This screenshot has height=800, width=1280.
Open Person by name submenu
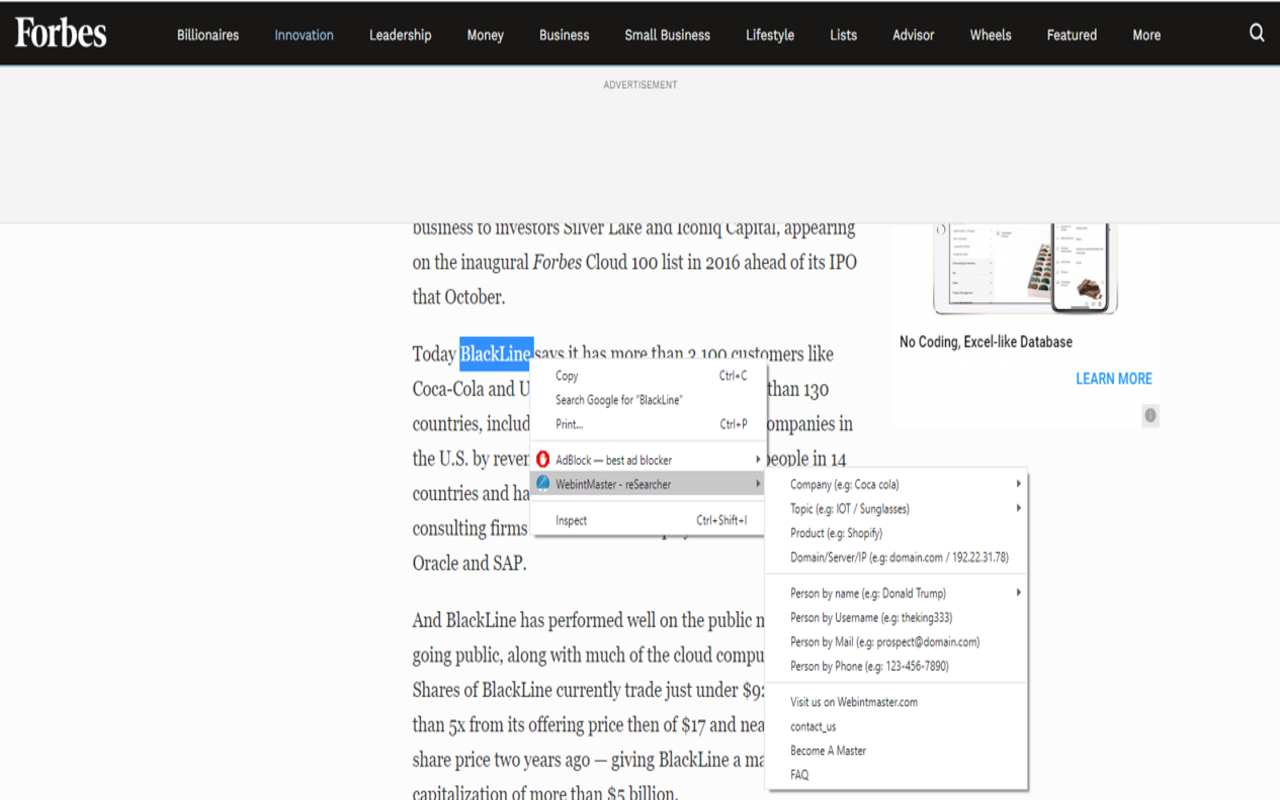(897, 593)
